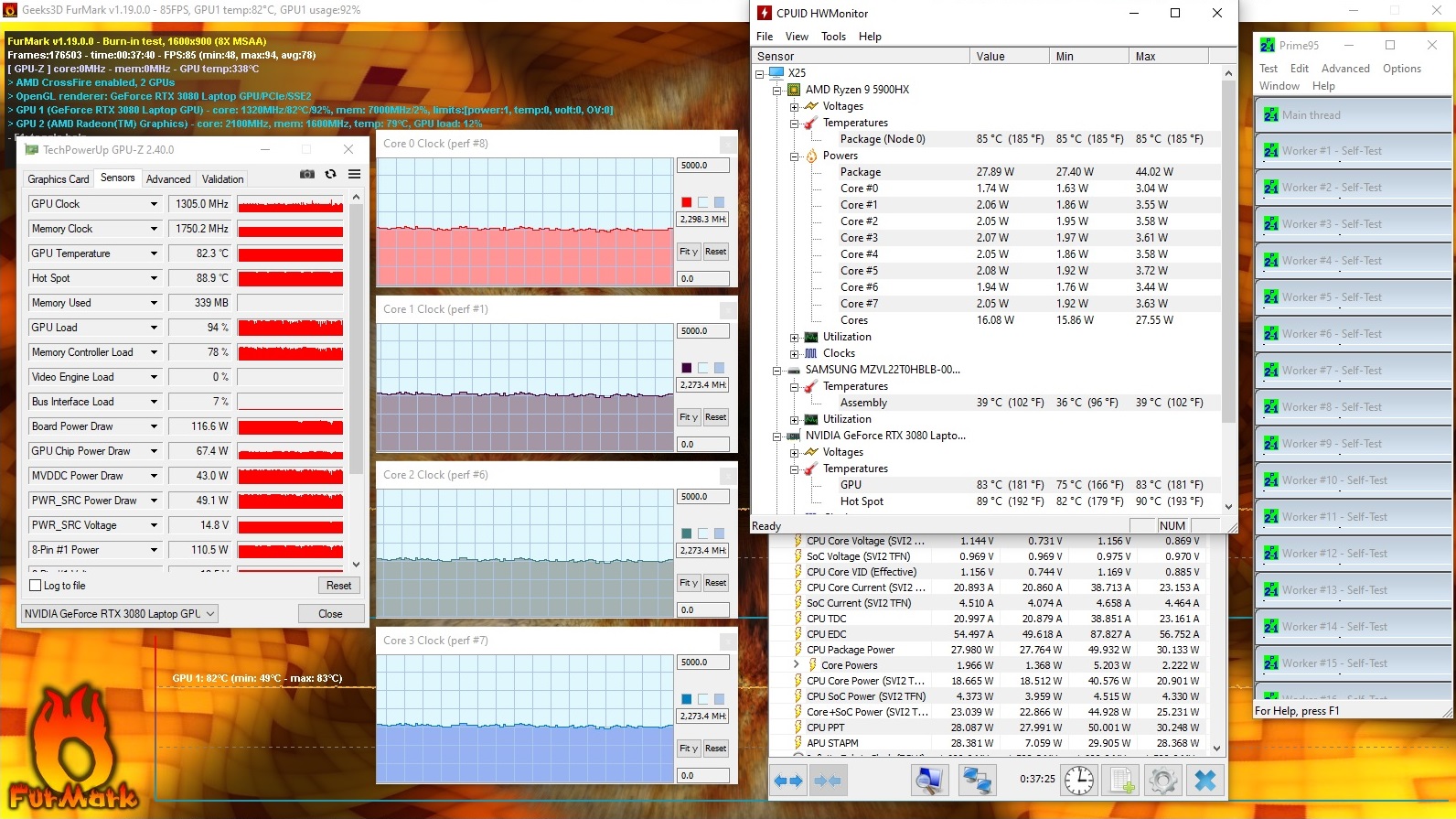Expand the Clocks node in HWMonitor
The width and height of the screenshot is (1456, 819).
[795, 353]
